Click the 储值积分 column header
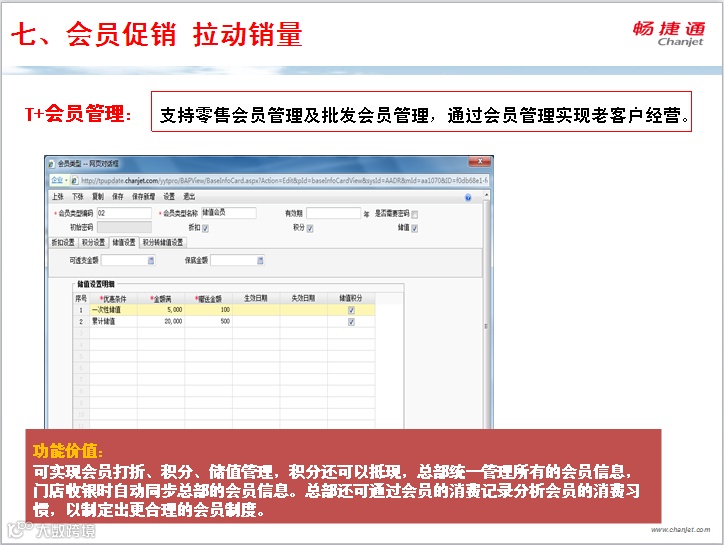Screen dimensions: 724x545 pyautogui.click(x=351, y=298)
